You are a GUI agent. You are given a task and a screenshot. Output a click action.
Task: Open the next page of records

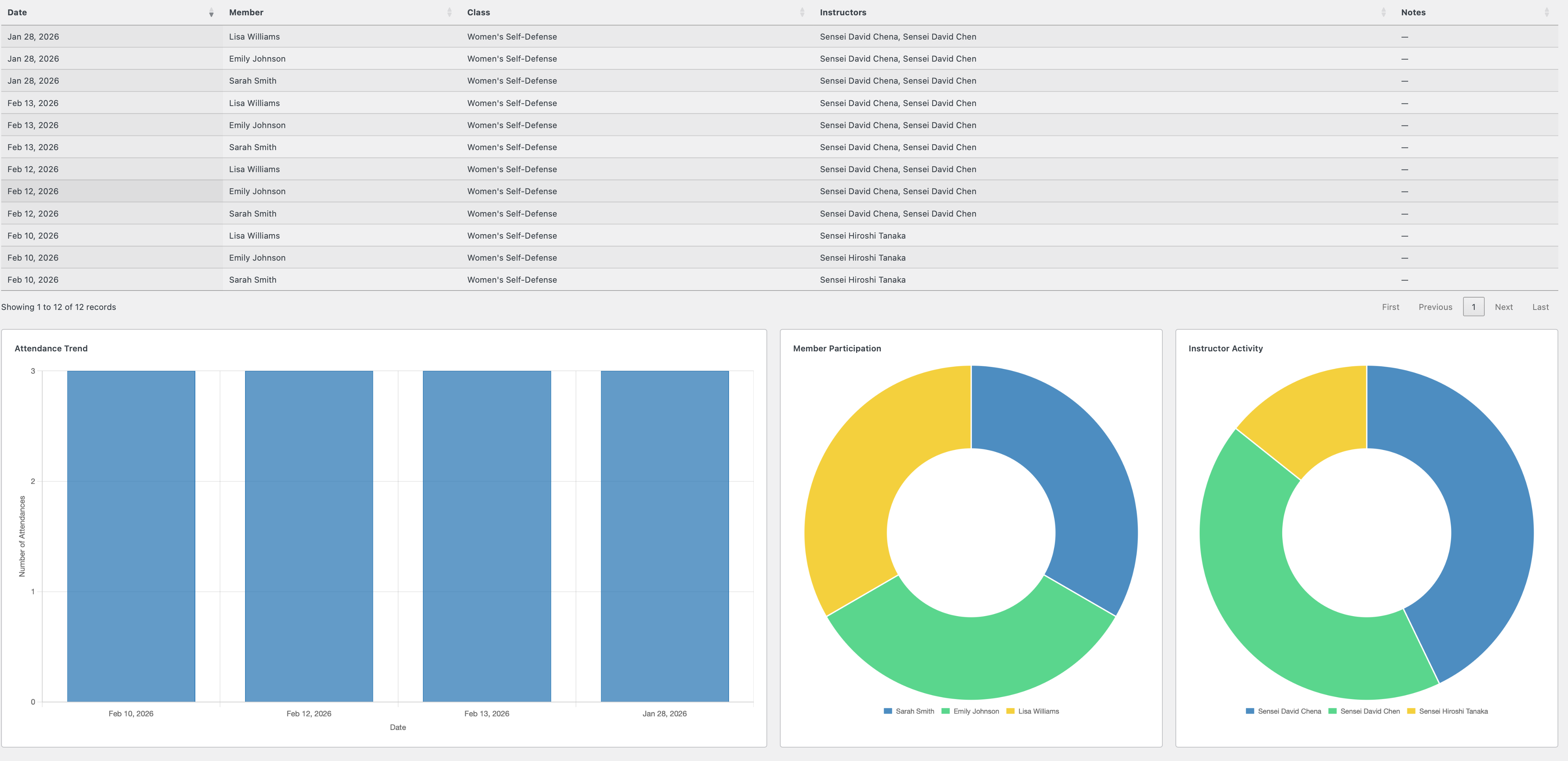pyautogui.click(x=1504, y=307)
